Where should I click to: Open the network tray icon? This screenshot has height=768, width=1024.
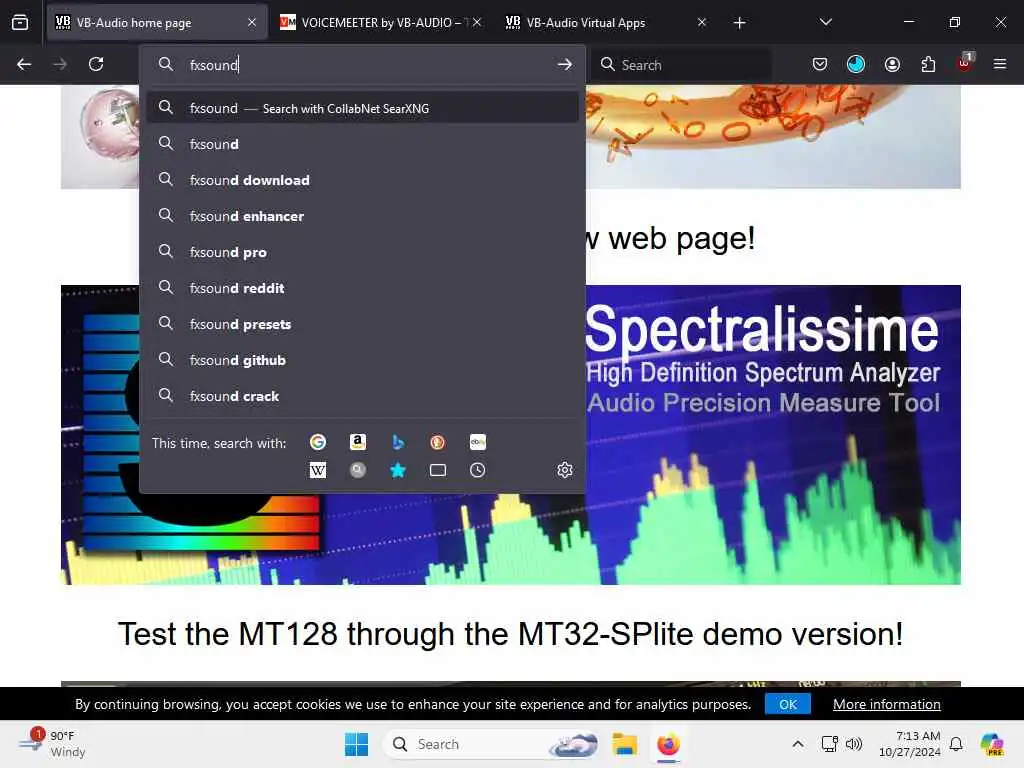(829, 744)
